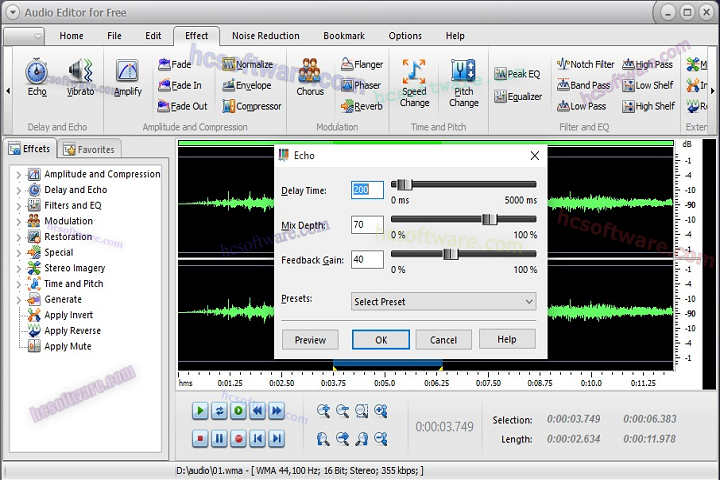Apply the Low Pass filter
This screenshot has width=720, height=480.
coord(581,106)
